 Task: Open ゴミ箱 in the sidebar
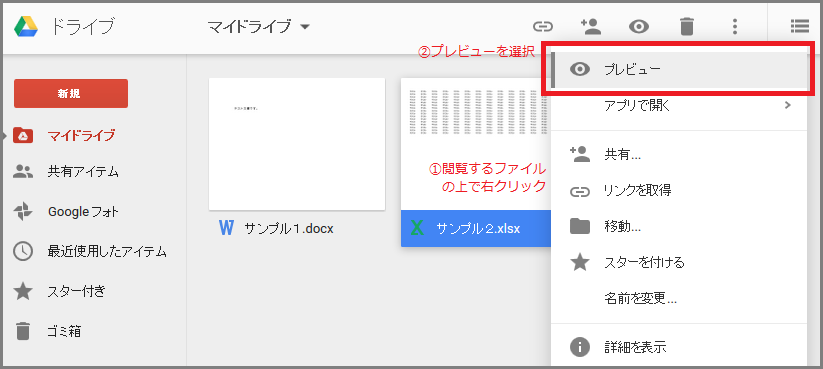(64, 331)
